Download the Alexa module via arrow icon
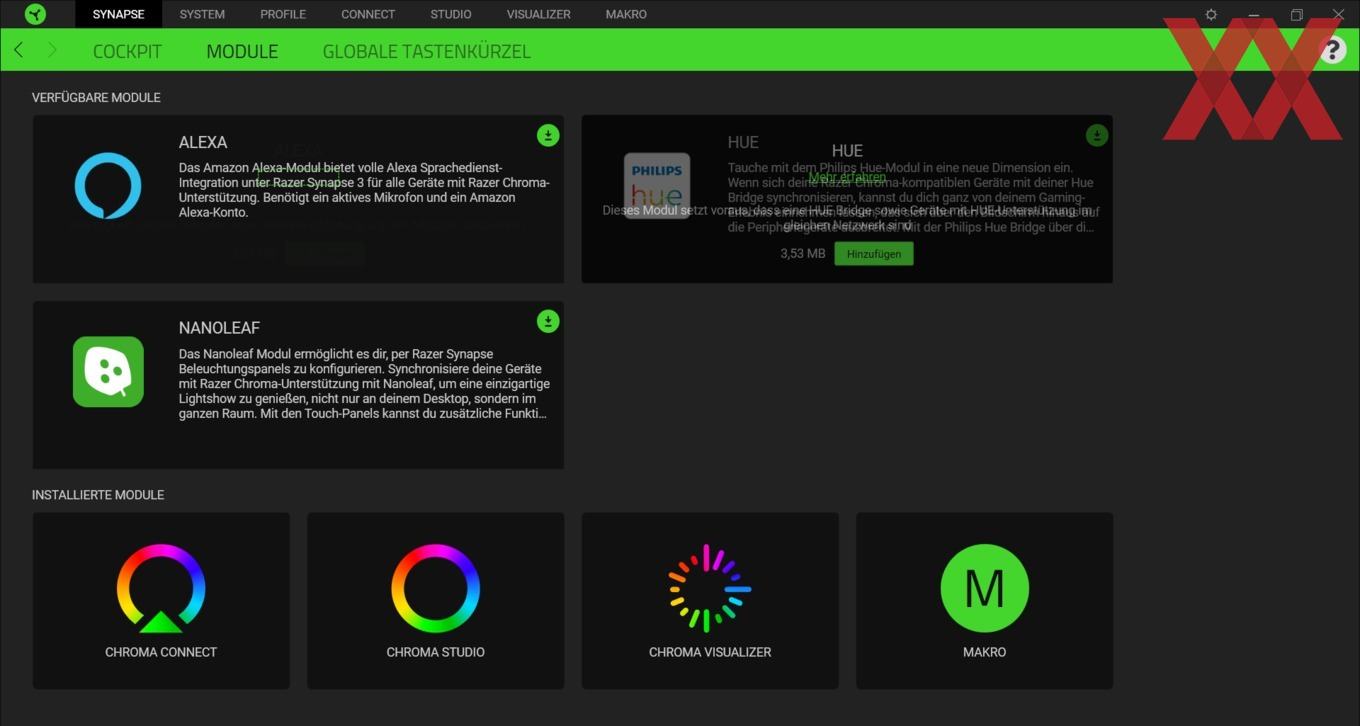Screen dimensions: 1360x726 click(x=548, y=135)
